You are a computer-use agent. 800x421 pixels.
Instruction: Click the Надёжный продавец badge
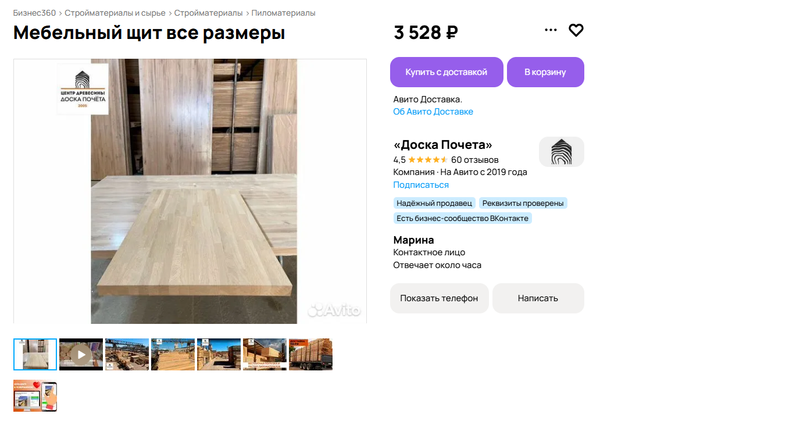[434, 203]
